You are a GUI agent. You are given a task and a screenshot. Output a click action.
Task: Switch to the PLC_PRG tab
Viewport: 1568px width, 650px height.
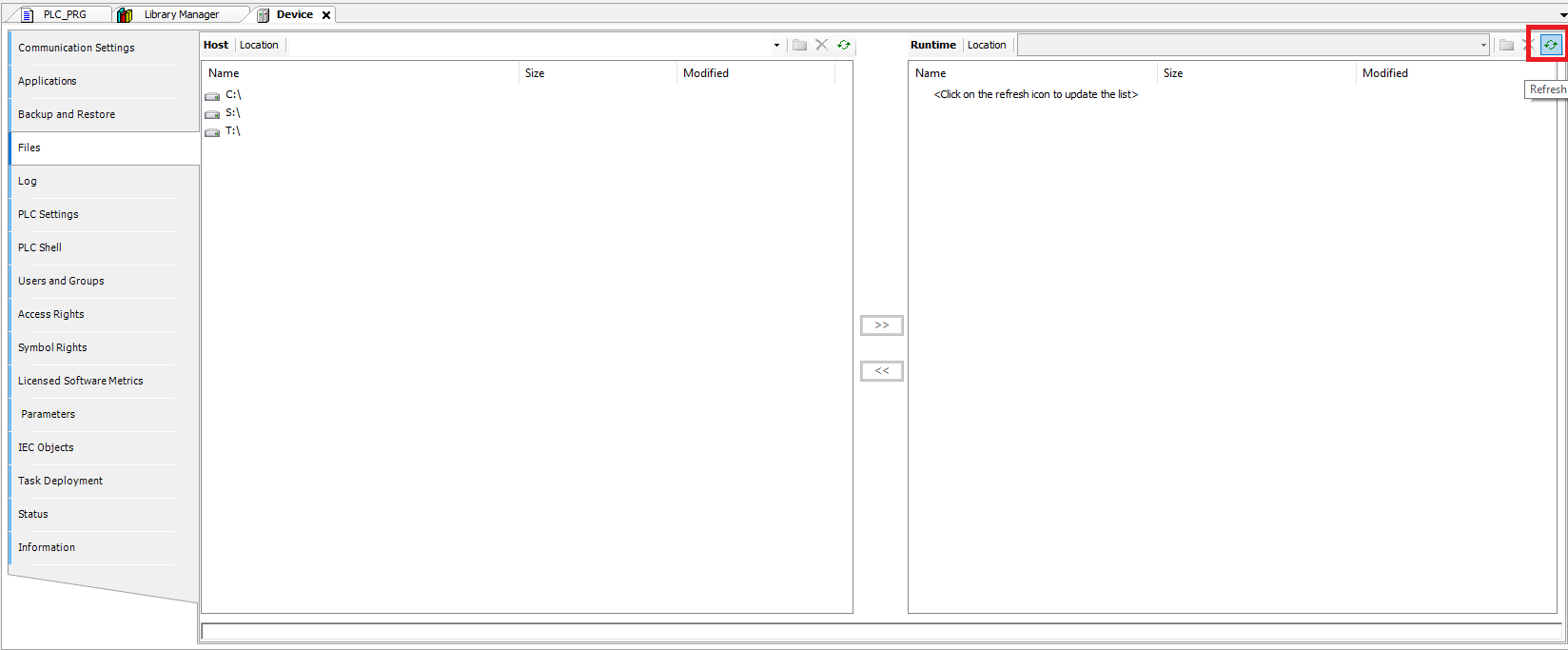[x=65, y=14]
